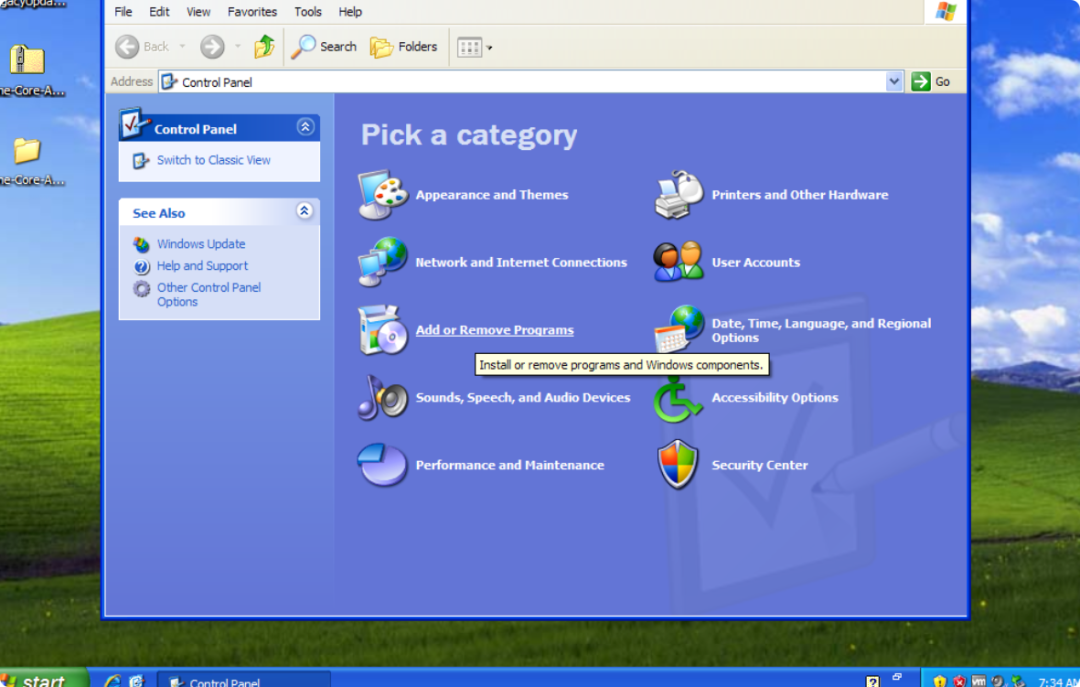Open the Network and Internet Connections globe icon
Image resolution: width=1080 pixels, height=687 pixels.
click(383, 262)
